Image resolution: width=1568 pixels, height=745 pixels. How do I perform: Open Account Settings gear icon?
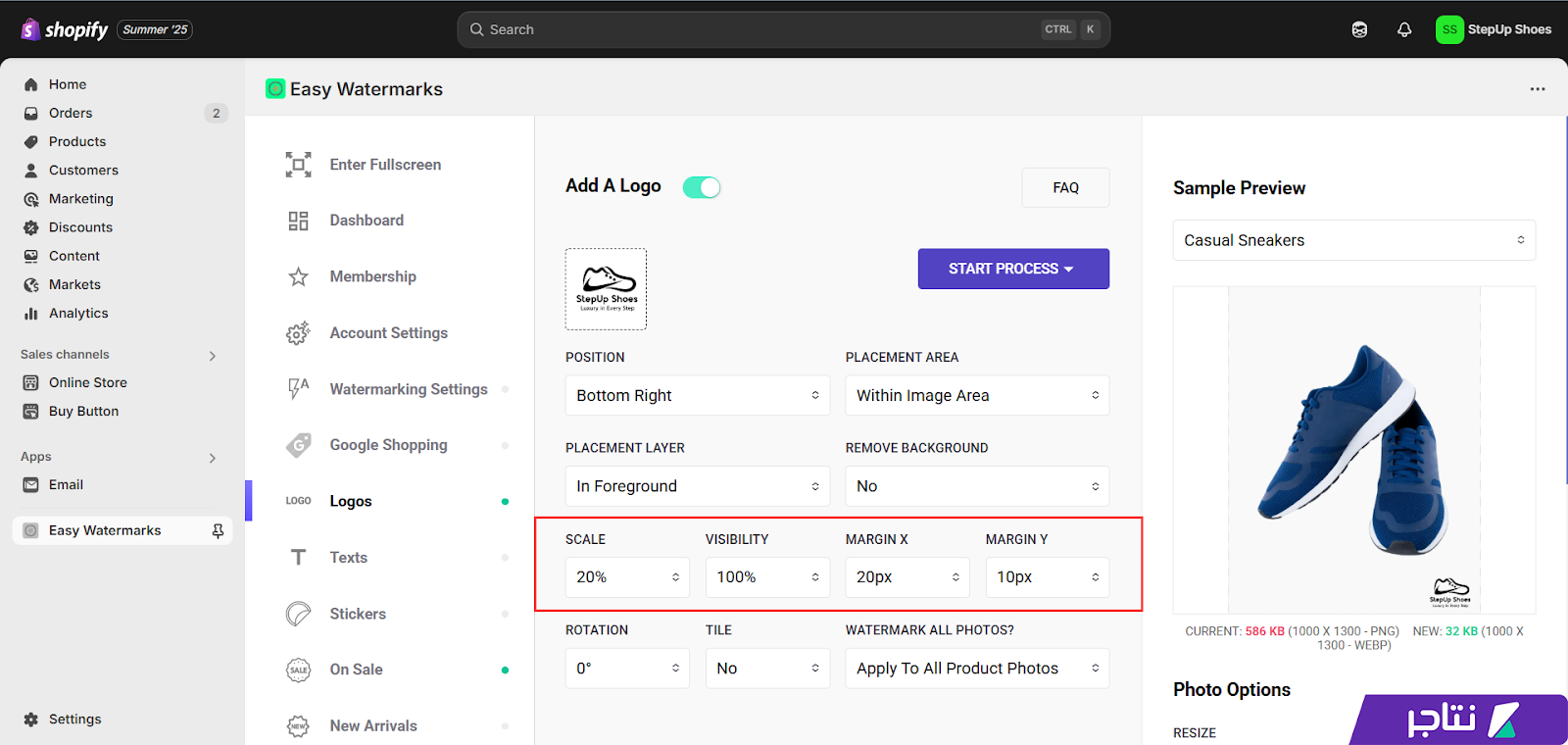click(x=298, y=333)
